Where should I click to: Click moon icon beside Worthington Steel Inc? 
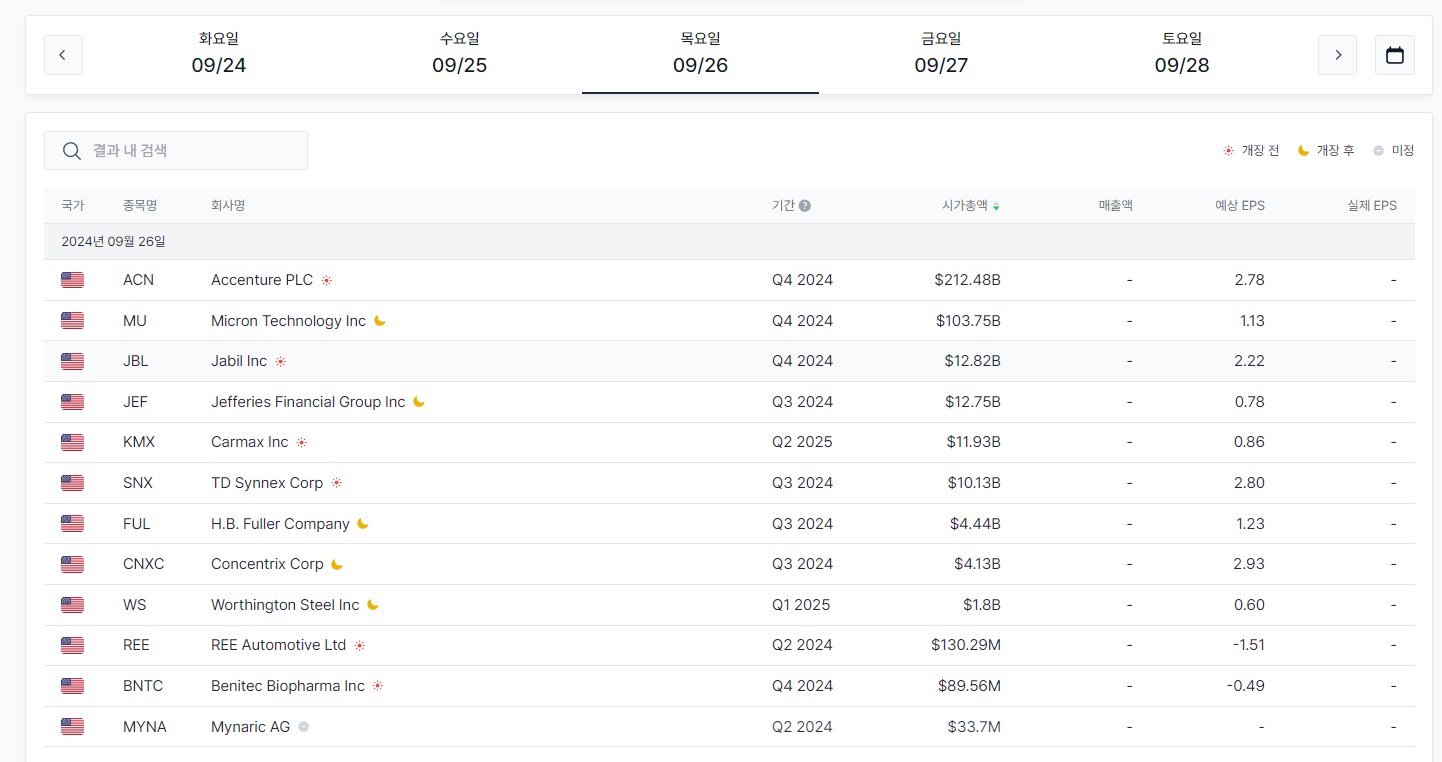click(x=373, y=605)
